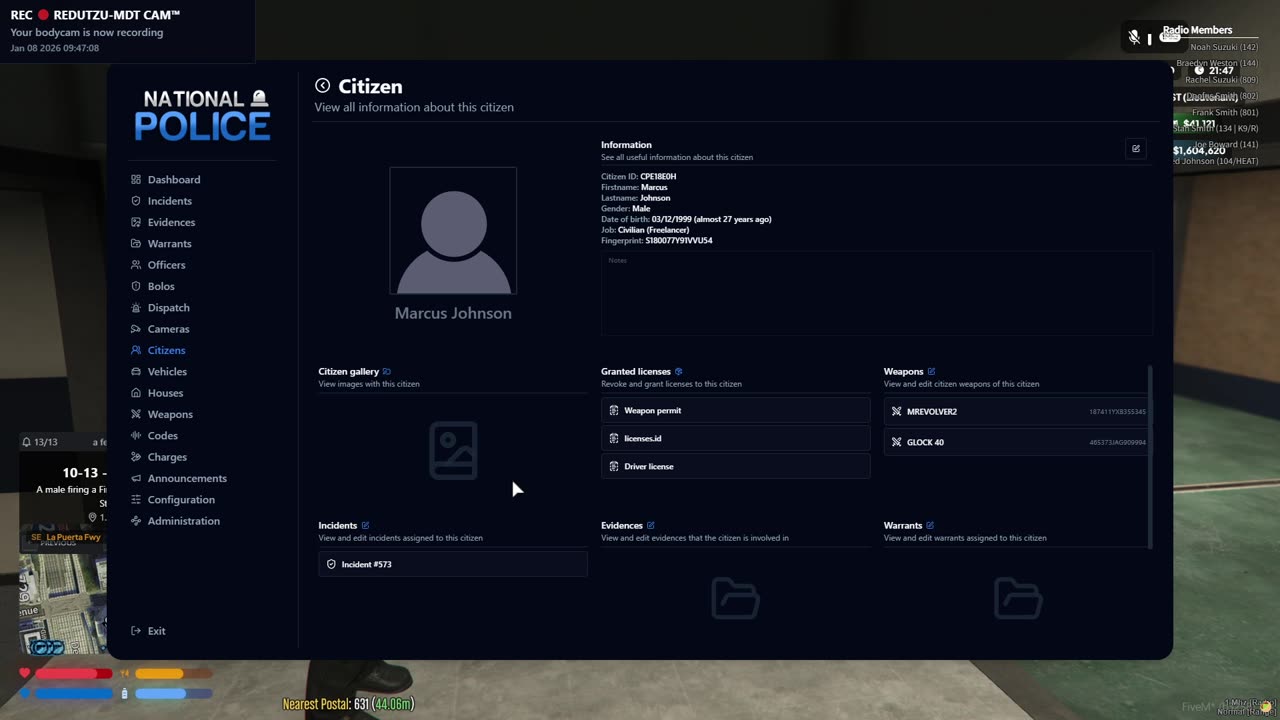The height and width of the screenshot is (720, 1280).
Task: Click the edit icon next to Weapons heading
Action: click(x=931, y=372)
